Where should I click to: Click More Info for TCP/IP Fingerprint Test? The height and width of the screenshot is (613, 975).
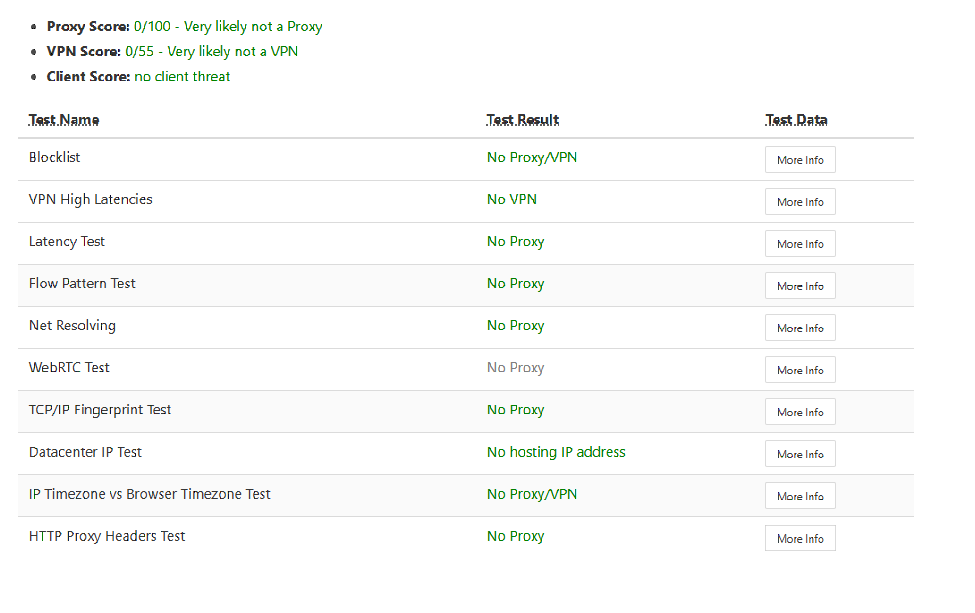tap(800, 412)
